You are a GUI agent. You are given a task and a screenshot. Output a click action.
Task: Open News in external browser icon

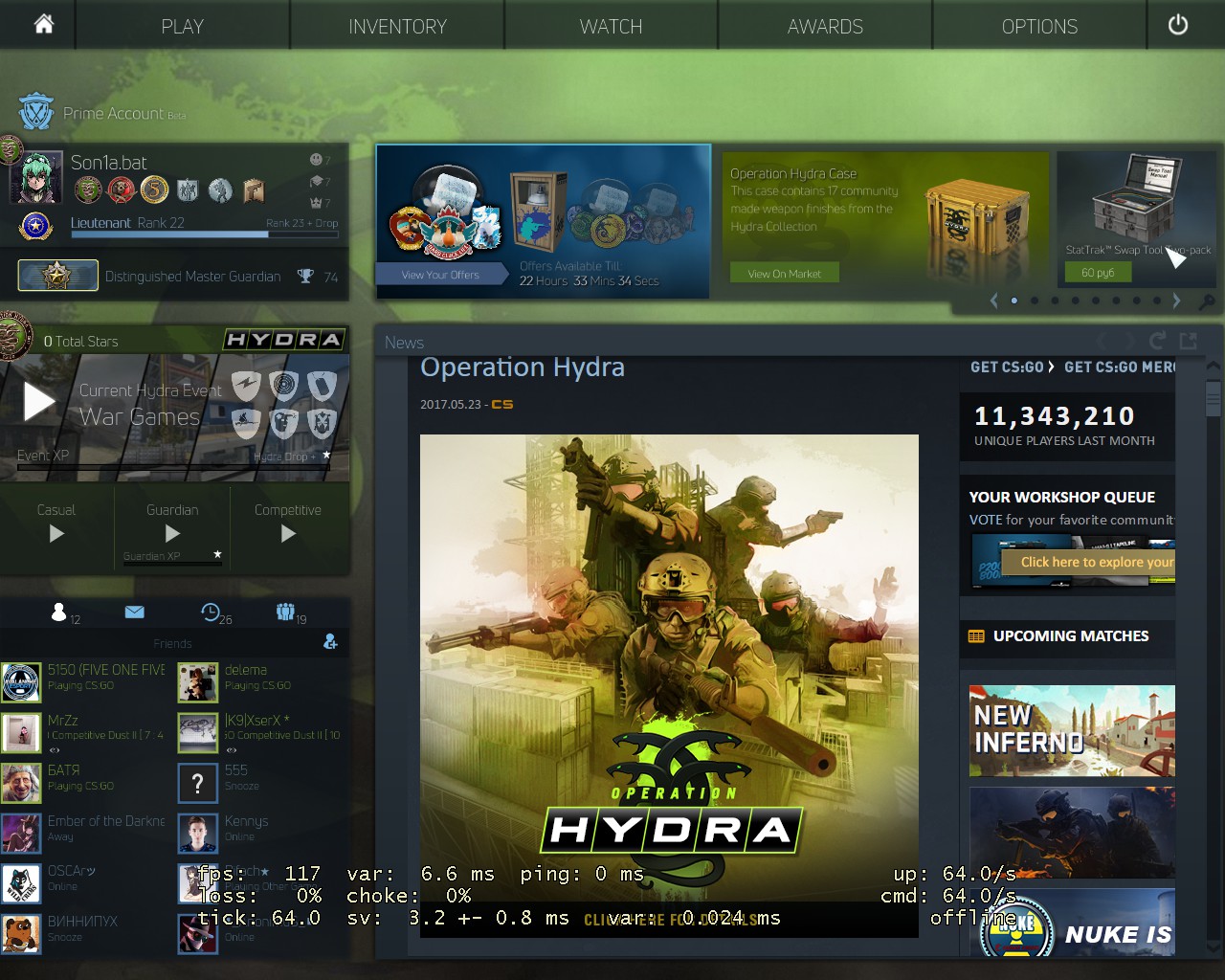[x=1189, y=341]
